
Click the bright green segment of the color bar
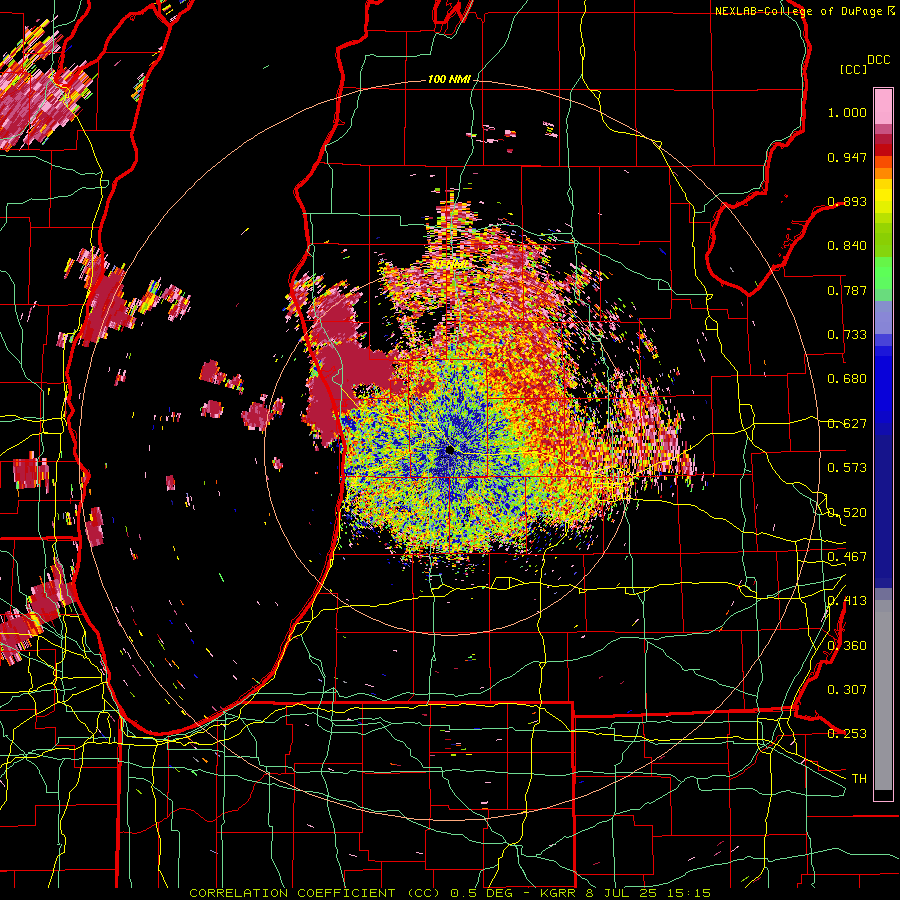[x=883, y=273]
